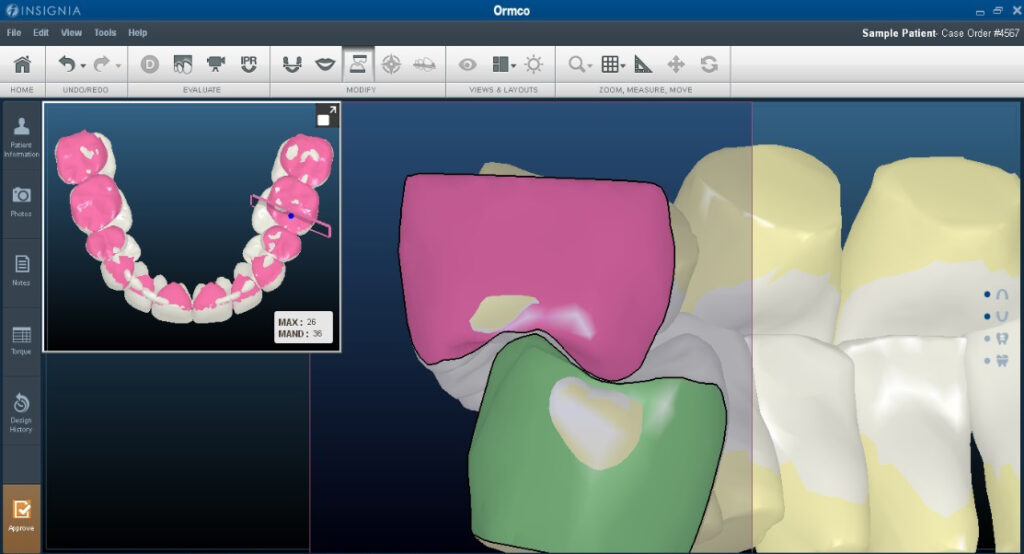Expand the zoom magnifier dropdown
The height and width of the screenshot is (554, 1024).
(x=590, y=66)
